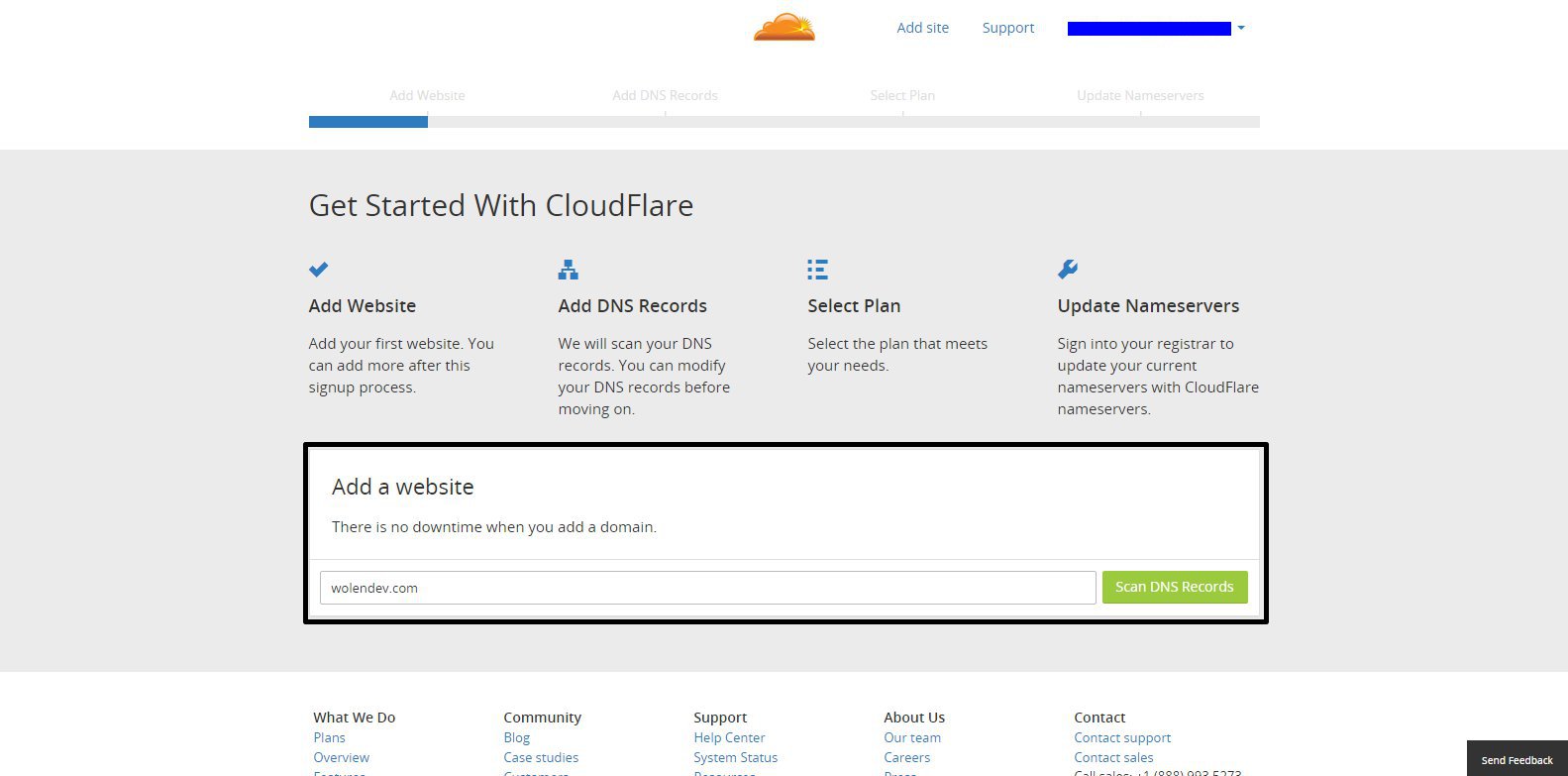Open the Our team footer link
Screen dimensions: 1568x776
pos(912,737)
